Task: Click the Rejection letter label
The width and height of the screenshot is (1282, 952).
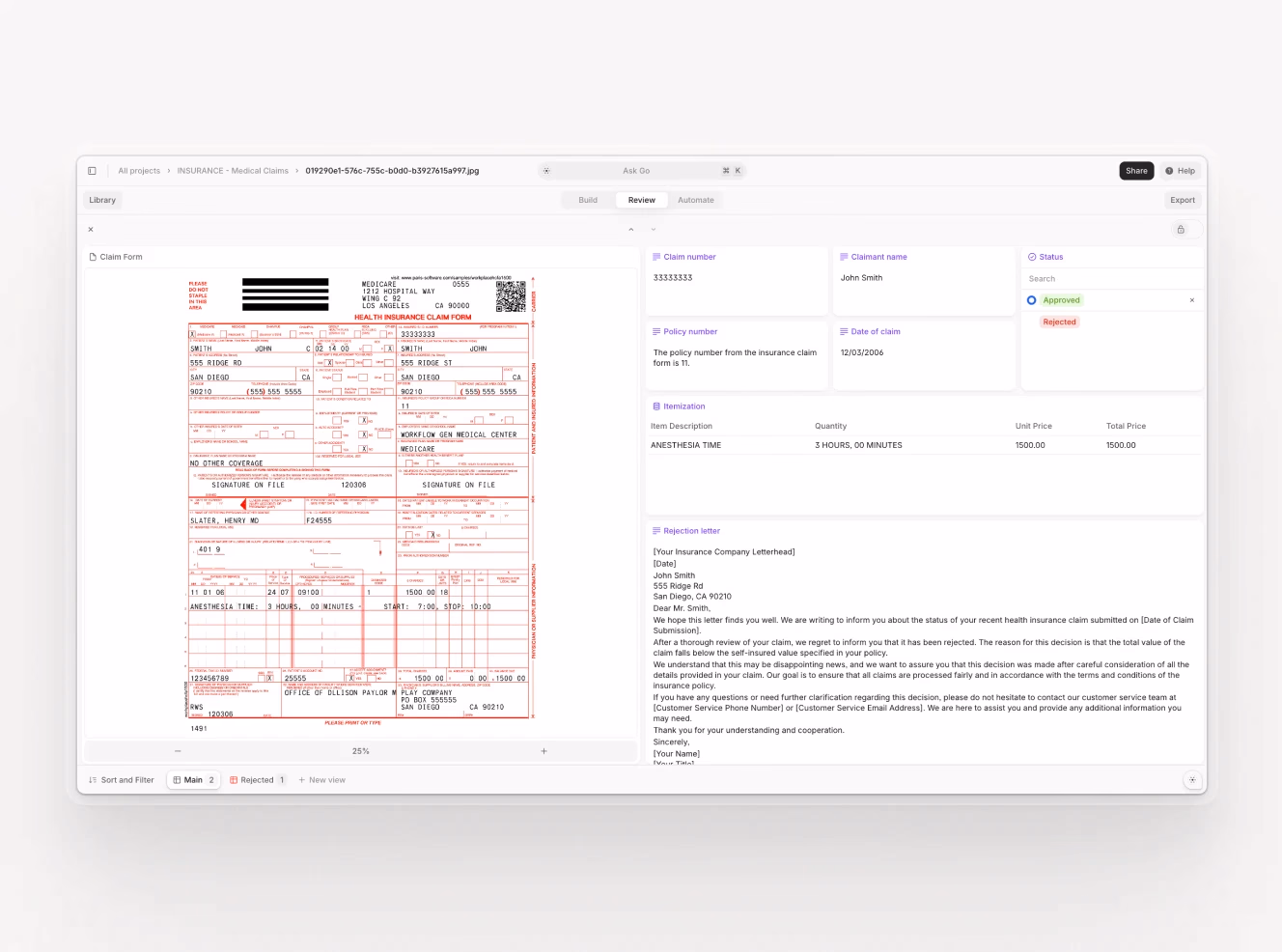Action: pos(691,531)
